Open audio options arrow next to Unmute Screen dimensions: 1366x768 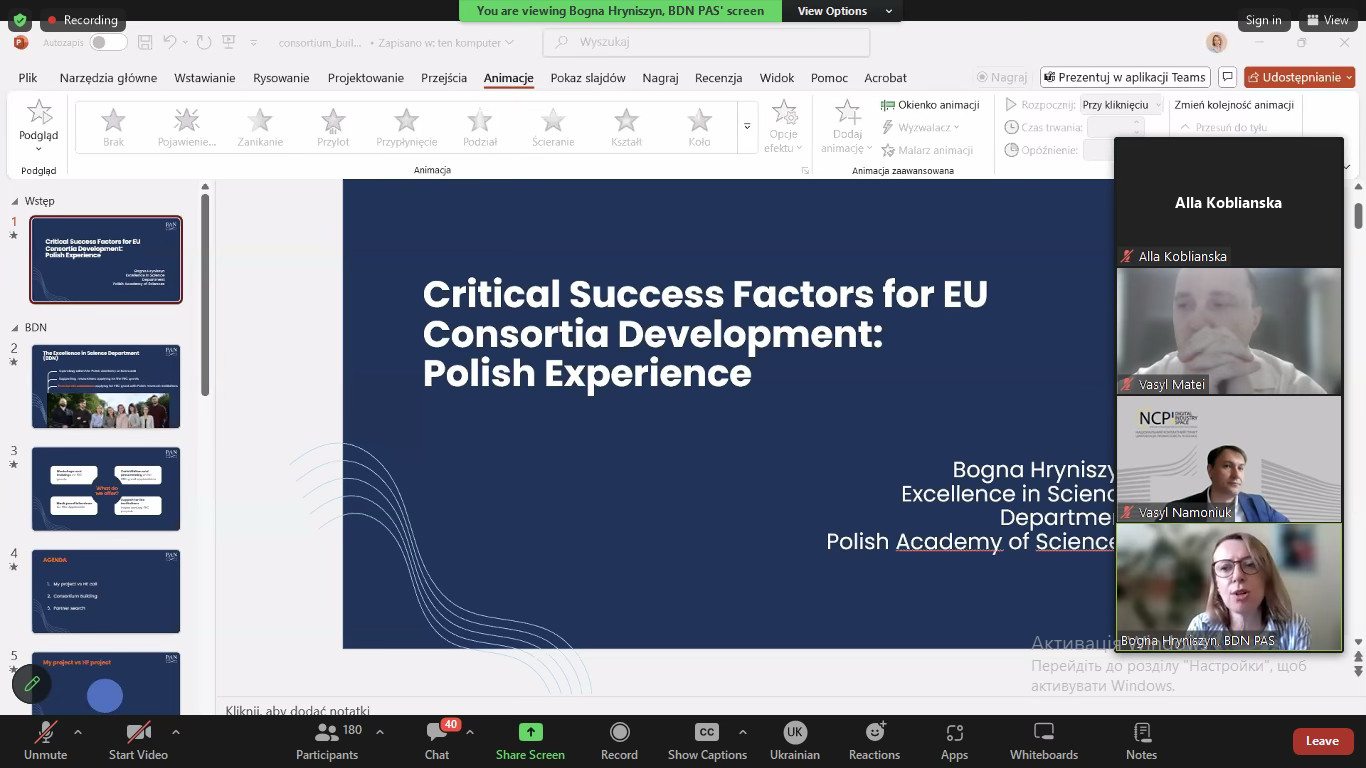78,732
